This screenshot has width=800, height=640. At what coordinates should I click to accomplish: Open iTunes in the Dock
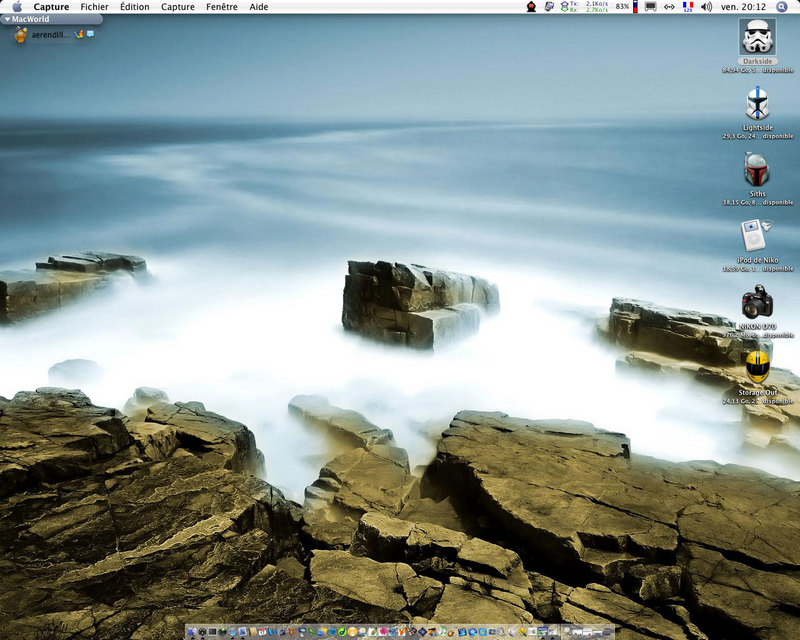click(443, 632)
